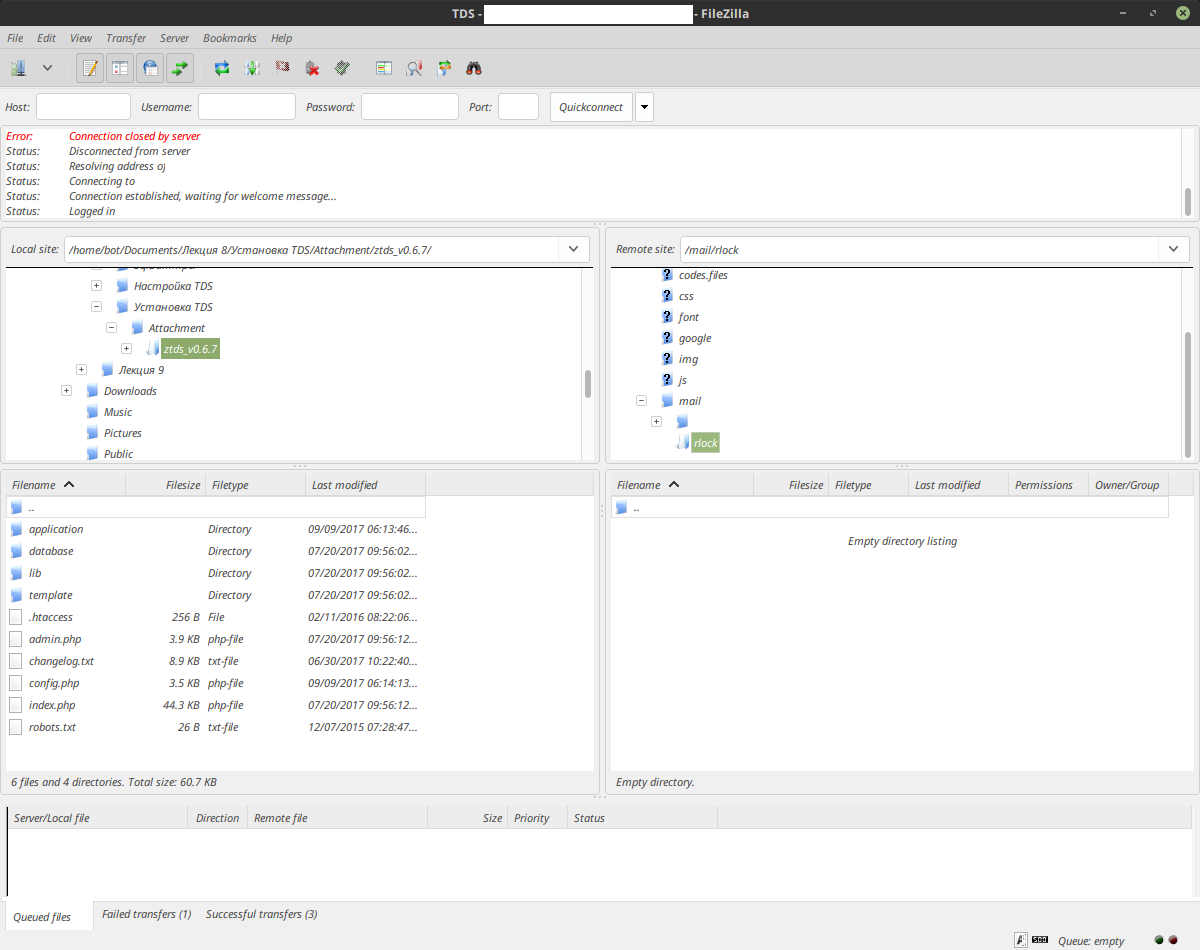1200x950 pixels.
Task: Open the Site Manager icon
Action: coord(18,68)
